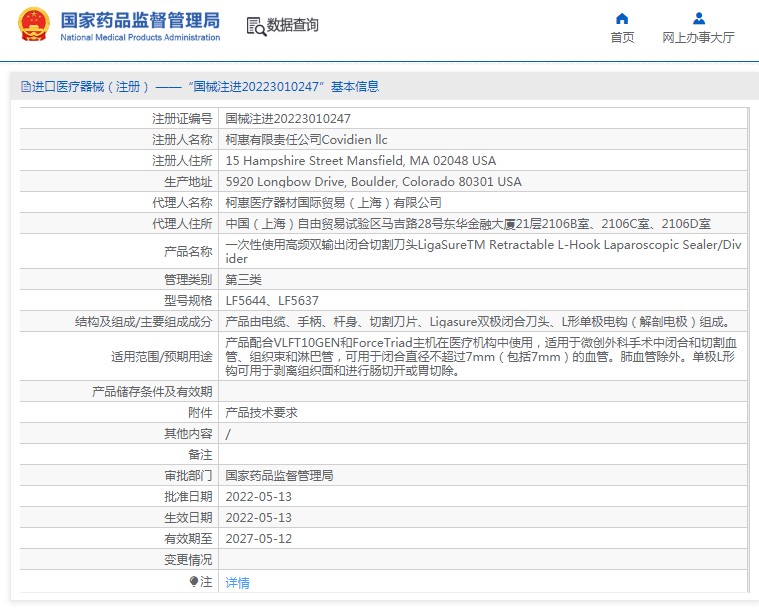
Task: Open the 数据查询 section title
Action: [292, 25]
